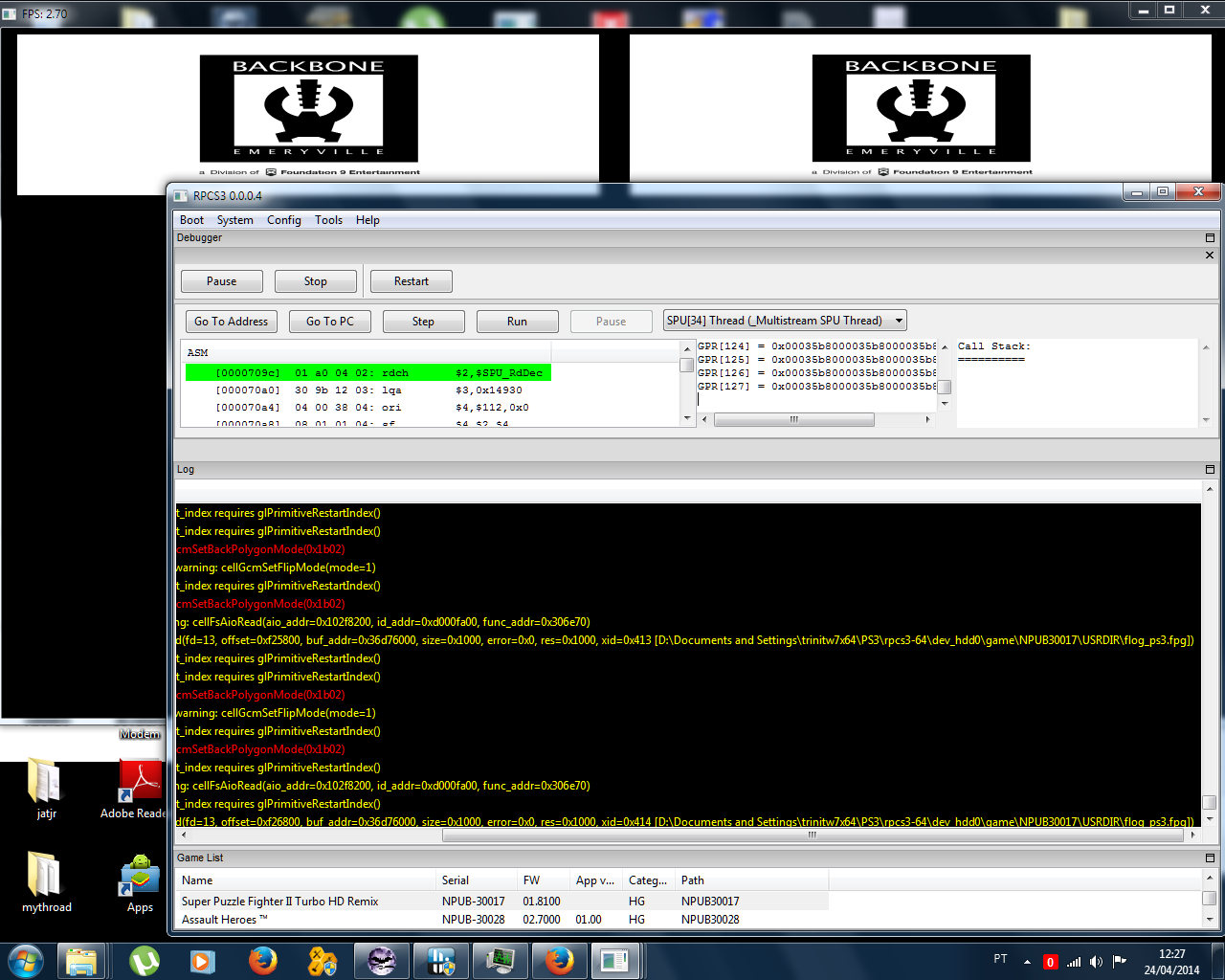This screenshot has height=980, width=1225.
Task: Open the Config menu
Action: [283, 220]
